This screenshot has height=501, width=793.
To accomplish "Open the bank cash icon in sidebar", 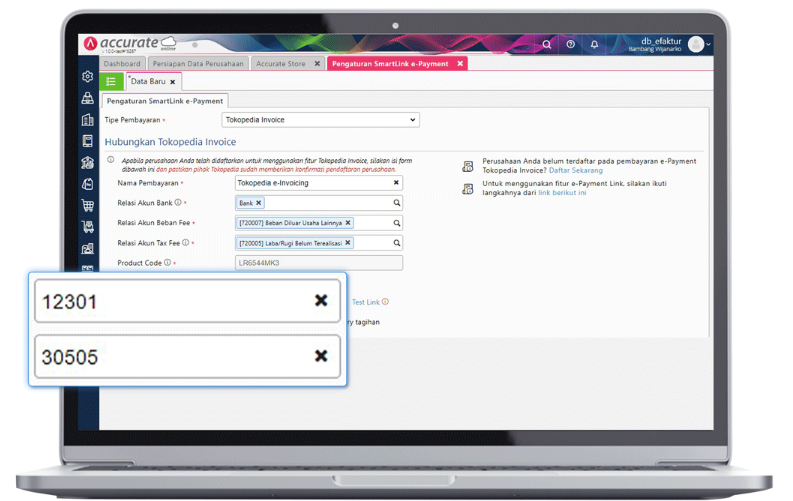I will 87,163.
